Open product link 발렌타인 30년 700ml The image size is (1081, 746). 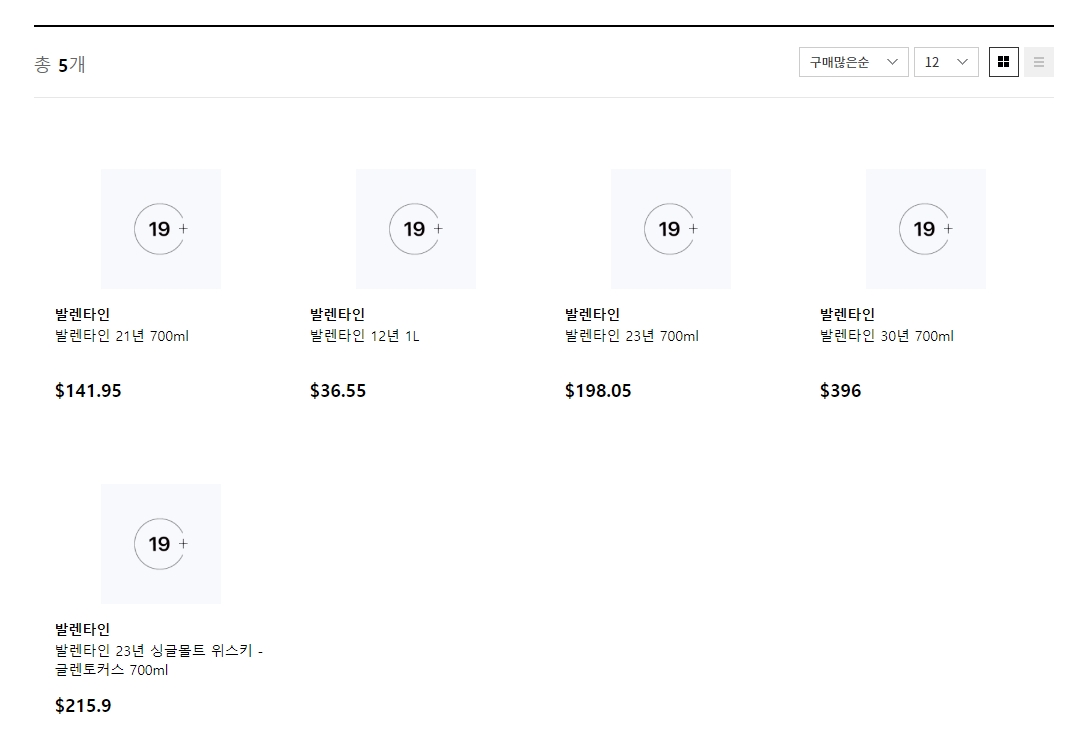(887, 336)
